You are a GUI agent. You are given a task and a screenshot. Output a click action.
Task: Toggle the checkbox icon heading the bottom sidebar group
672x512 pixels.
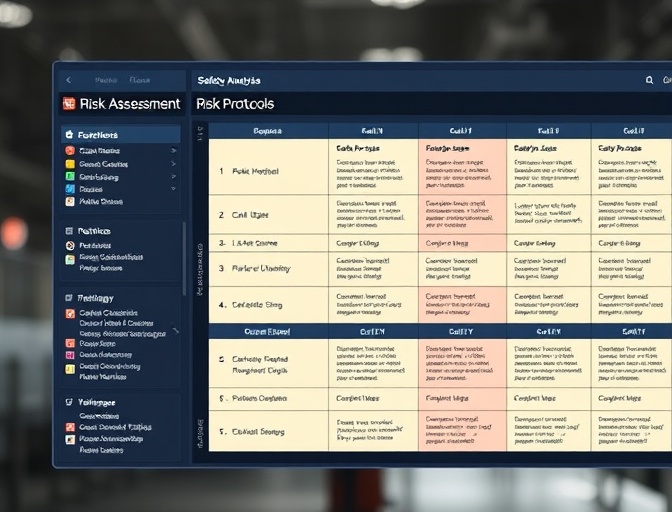[x=69, y=402]
